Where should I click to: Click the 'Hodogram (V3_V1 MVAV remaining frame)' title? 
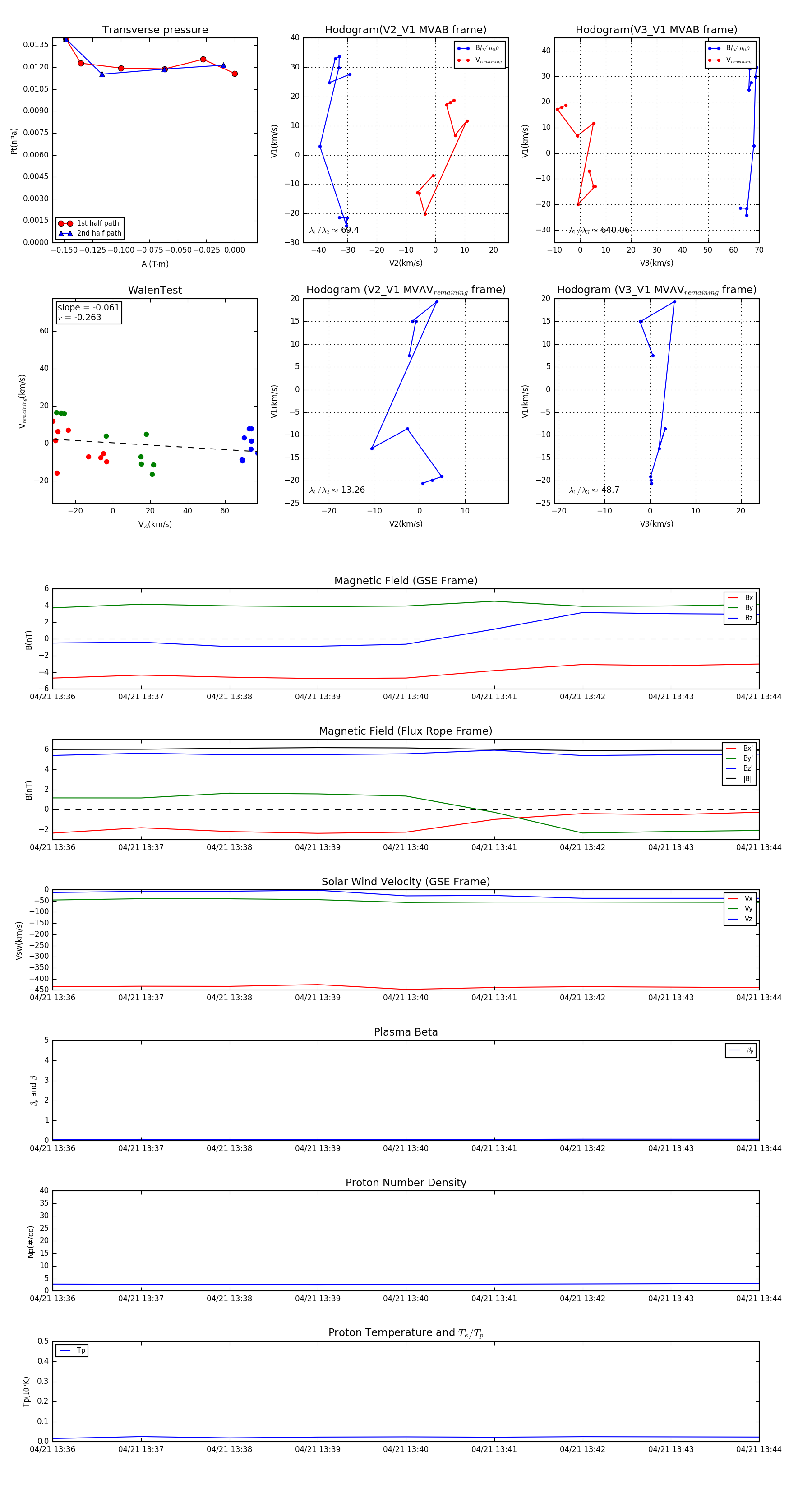click(656, 290)
